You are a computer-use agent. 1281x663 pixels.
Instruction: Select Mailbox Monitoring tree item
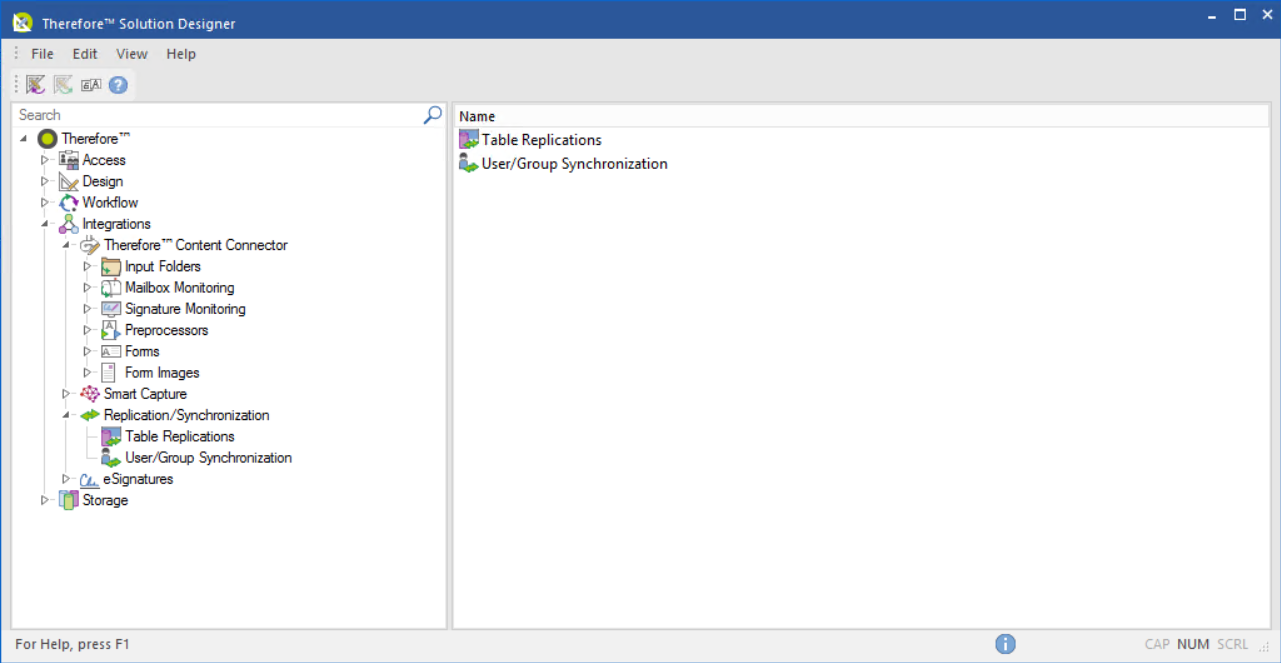179,288
